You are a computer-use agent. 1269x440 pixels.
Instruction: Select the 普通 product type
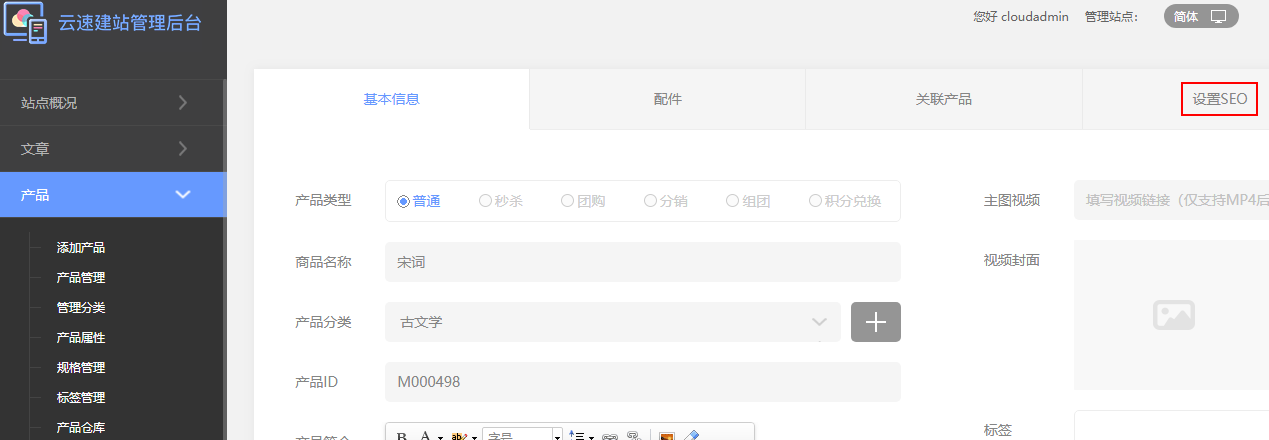click(419, 201)
